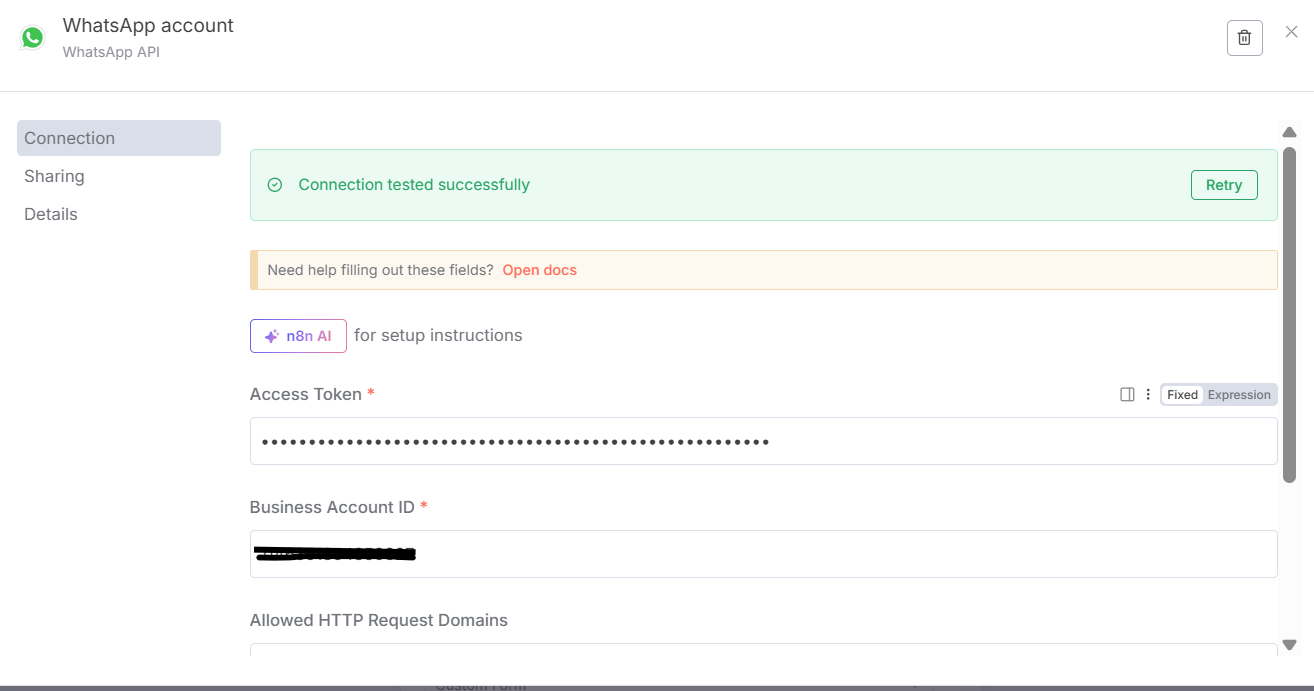1314x691 pixels.
Task: Click the green success checkmark icon
Action: click(275, 185)
